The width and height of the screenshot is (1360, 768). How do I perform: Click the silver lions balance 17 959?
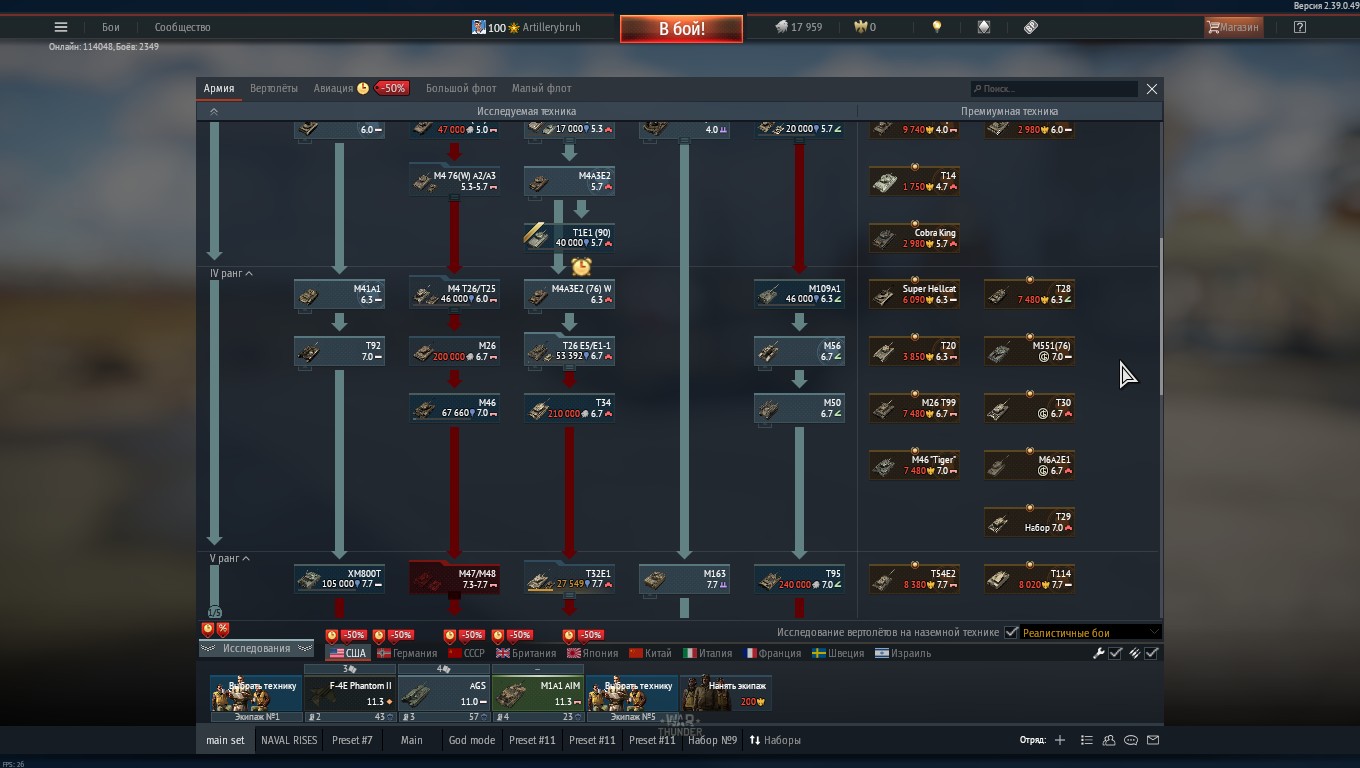coord(799,27)
